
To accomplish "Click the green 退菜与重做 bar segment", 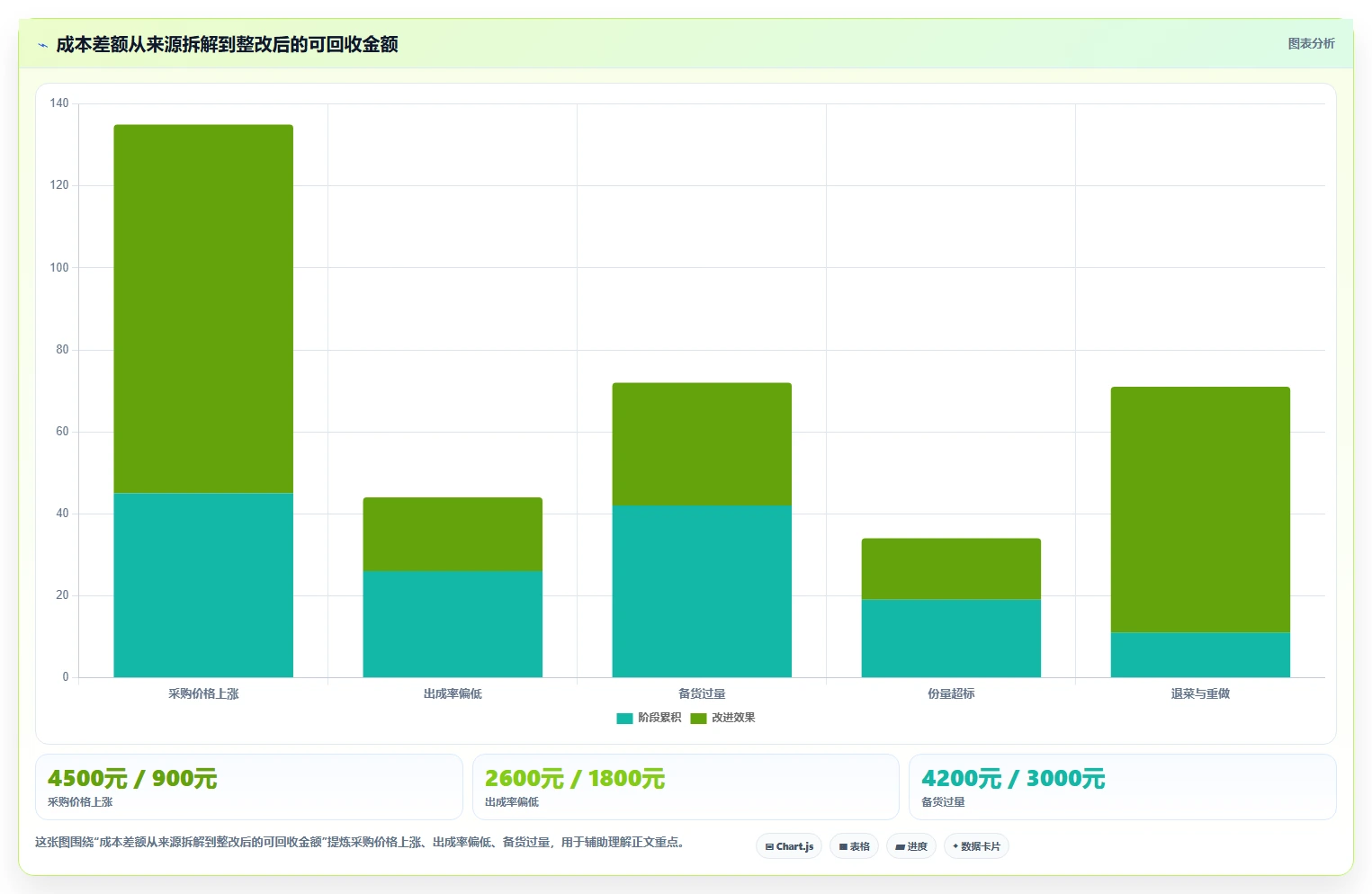I will (x=1200, y=510).
